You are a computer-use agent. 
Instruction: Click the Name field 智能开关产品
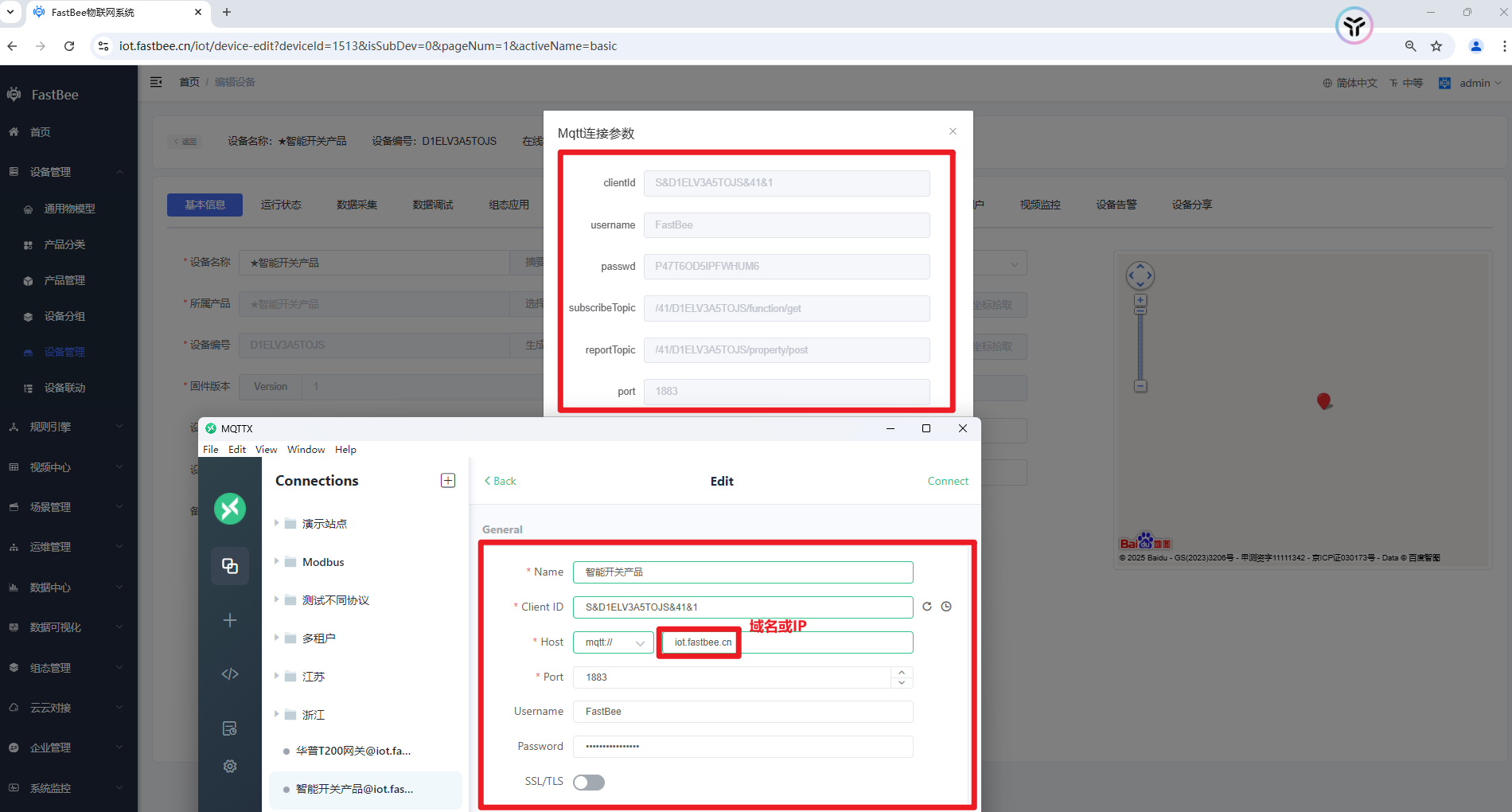pyautogui.click(x=742, y=572)
